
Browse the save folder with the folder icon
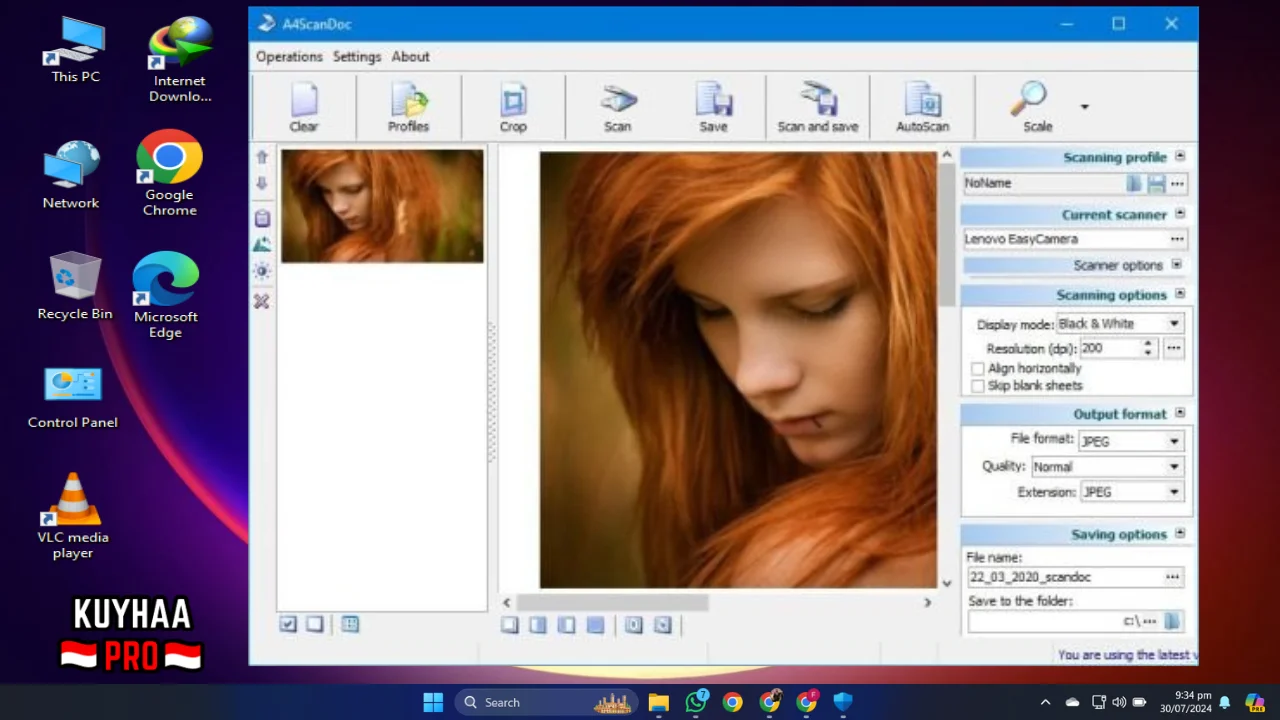pos(1172,621)
